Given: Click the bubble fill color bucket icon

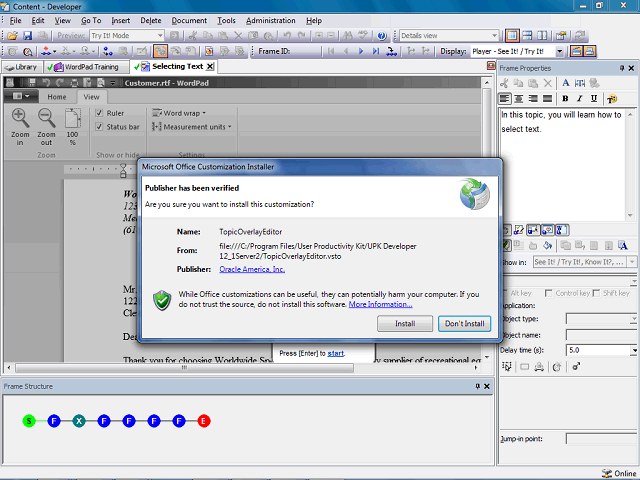Looking at the screenshot, I should [548, 245].
